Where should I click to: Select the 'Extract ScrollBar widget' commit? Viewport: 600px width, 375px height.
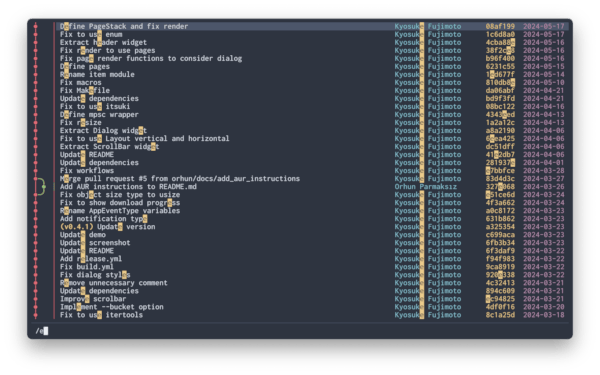tap(109, 147)
